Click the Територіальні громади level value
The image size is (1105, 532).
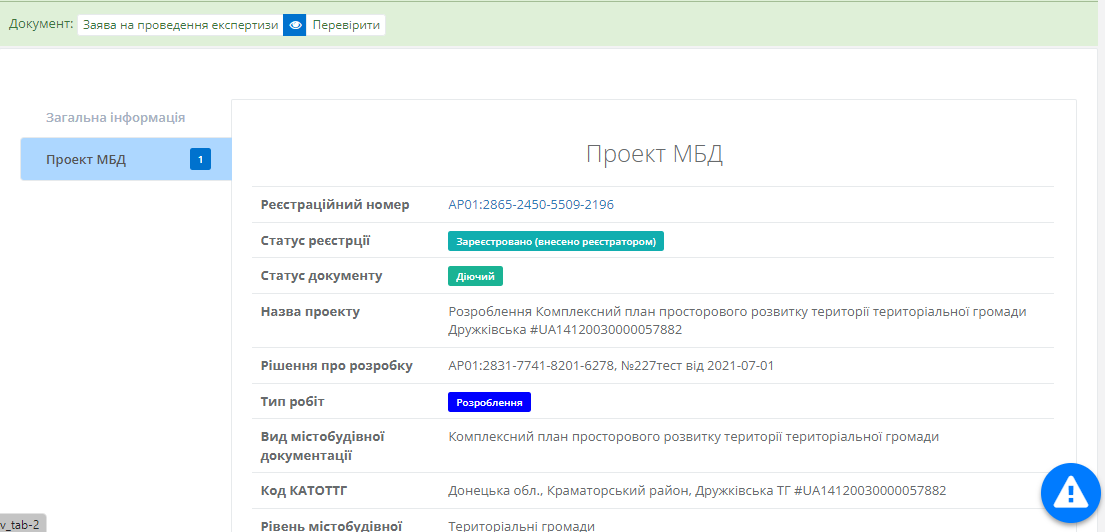[521, 526]
